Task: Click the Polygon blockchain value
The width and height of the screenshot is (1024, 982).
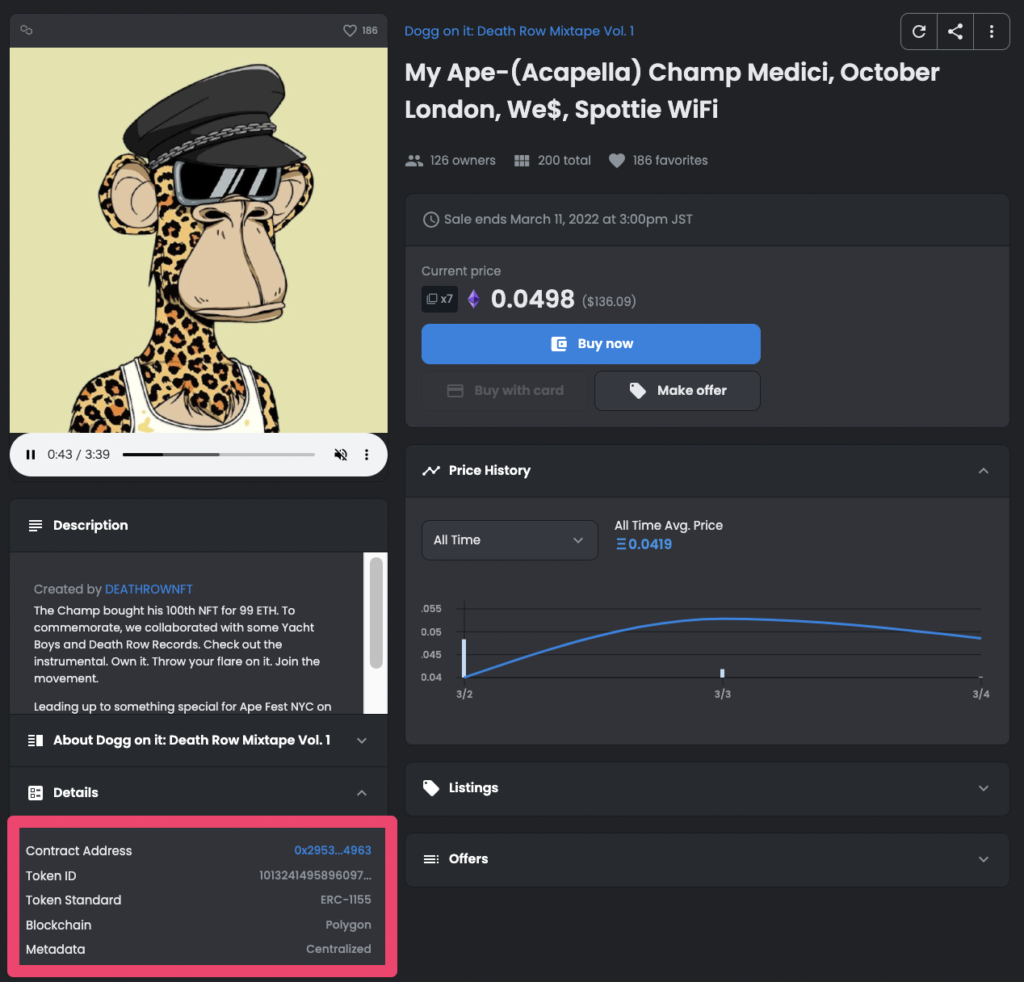Action: tap(348, 925)
